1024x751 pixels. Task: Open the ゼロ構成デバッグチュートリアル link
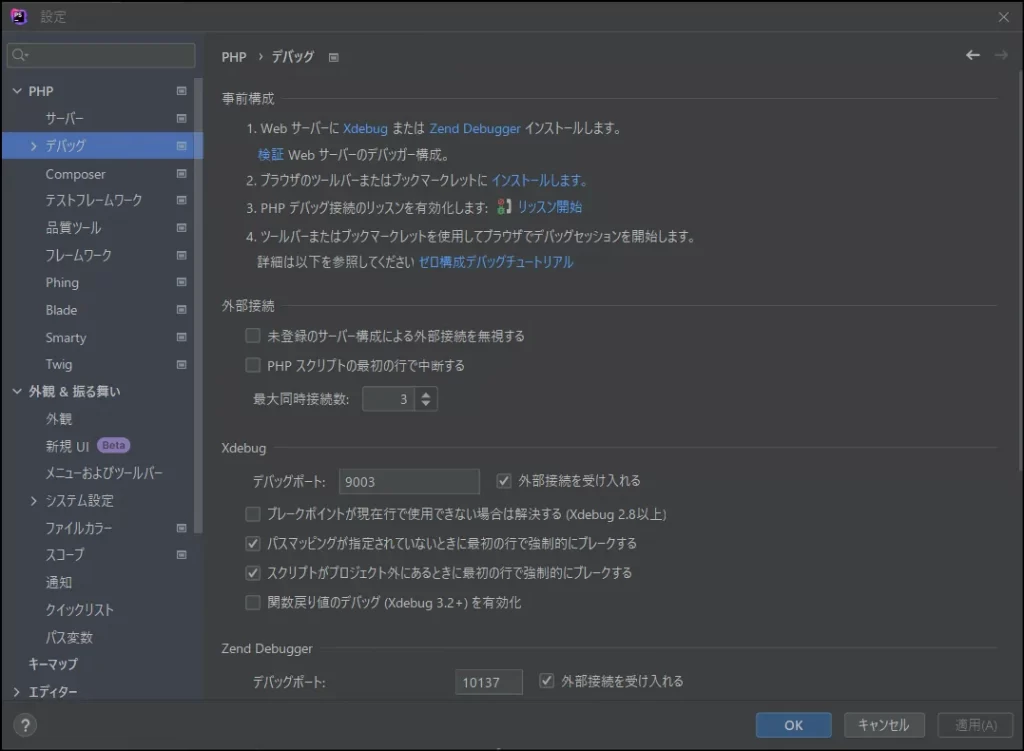click(x=496, y=262)
